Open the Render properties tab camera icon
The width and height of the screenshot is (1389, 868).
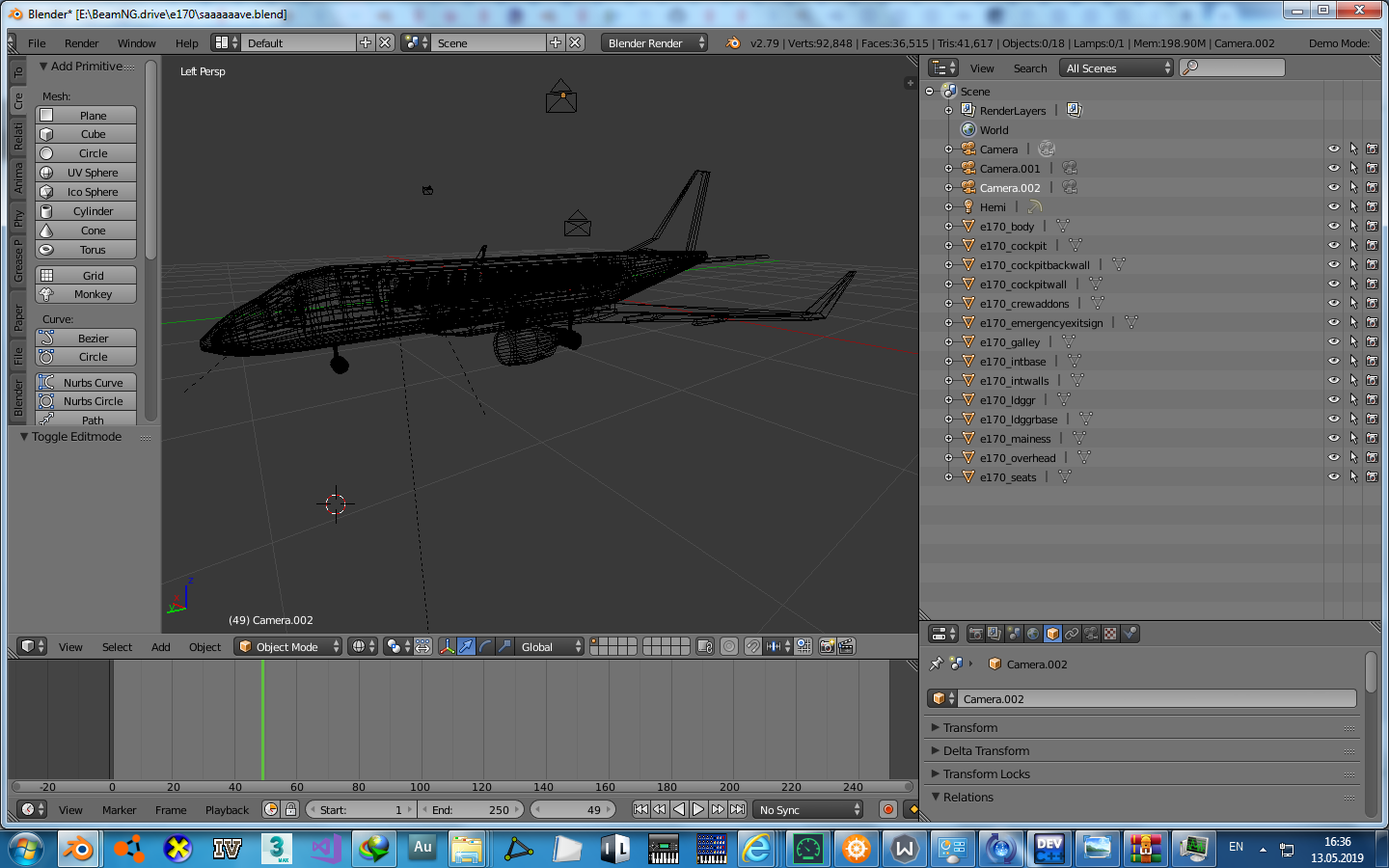(975, 634)
